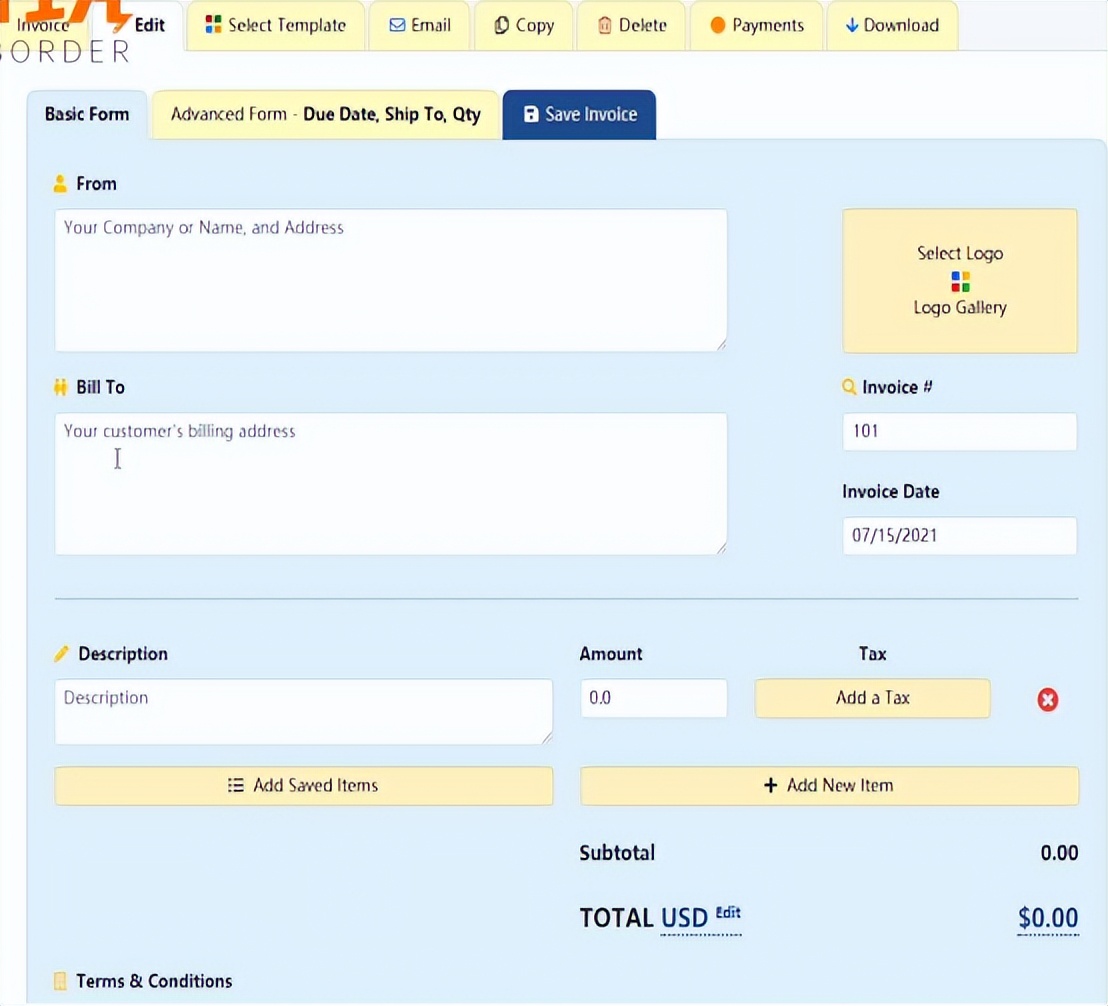Click the Download tab
Image resolution: width=1108 pixels, height=1006 pixels.
pyautogui.click(x=892, y=25)
